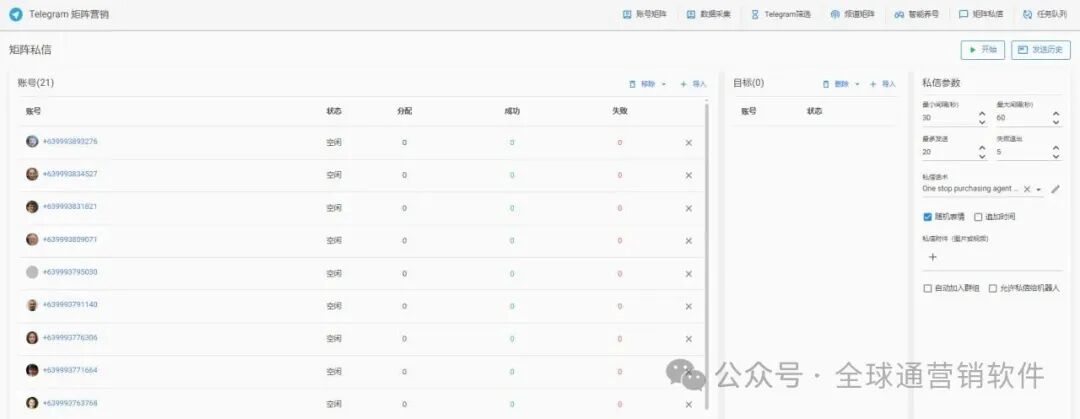Screen dimensions: 1080x419
Task: Click 导入 in the targets panel
Action: (883, 84)
